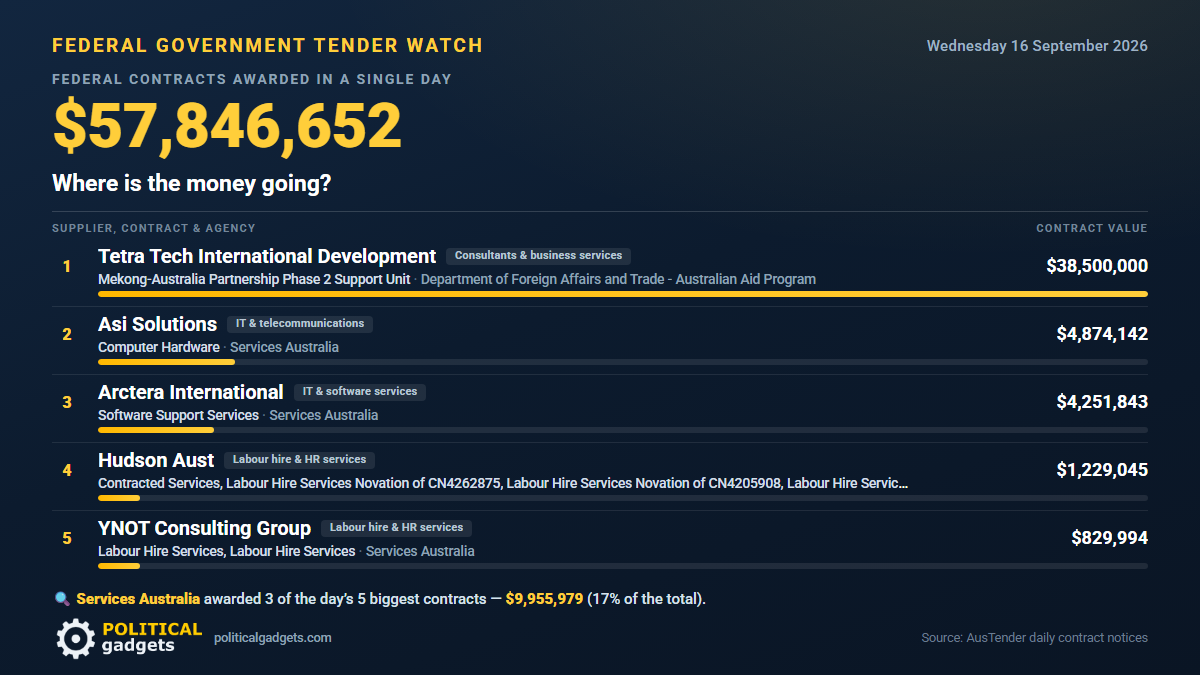Image resolution: width=1200 pixels, height=675 pixels.
Task: Click the magnifying glass icon beside Services Australia
Action: coord(62,599)
